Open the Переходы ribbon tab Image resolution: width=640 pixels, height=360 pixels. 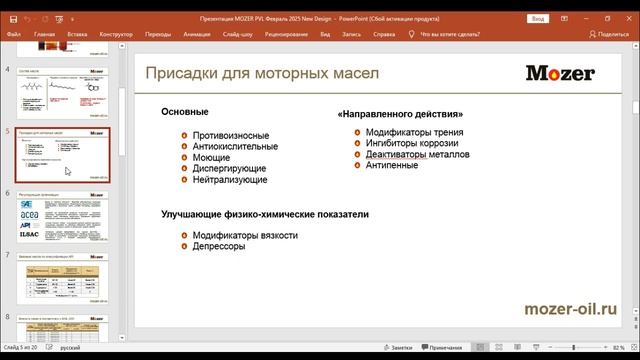coord(158,34)
